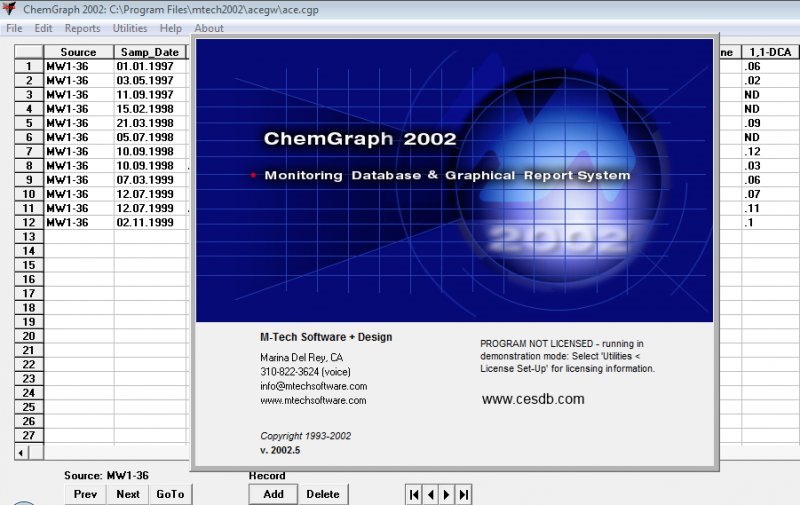
Task: Click date cell 02.11.1999
Action: (x=151, y=222)
